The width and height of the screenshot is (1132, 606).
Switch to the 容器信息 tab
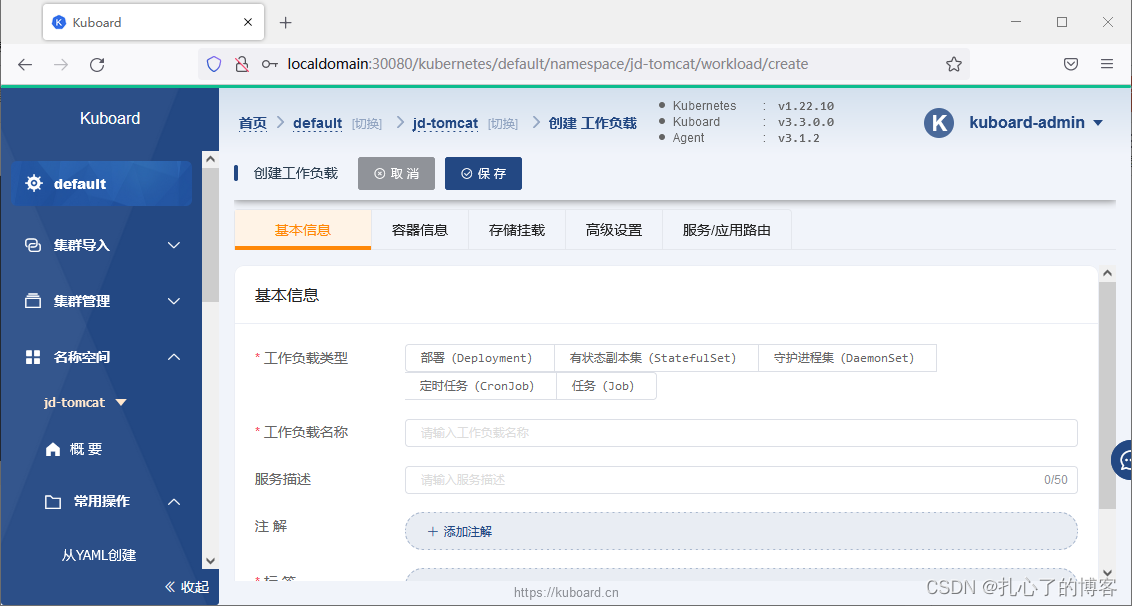(420, 229)
